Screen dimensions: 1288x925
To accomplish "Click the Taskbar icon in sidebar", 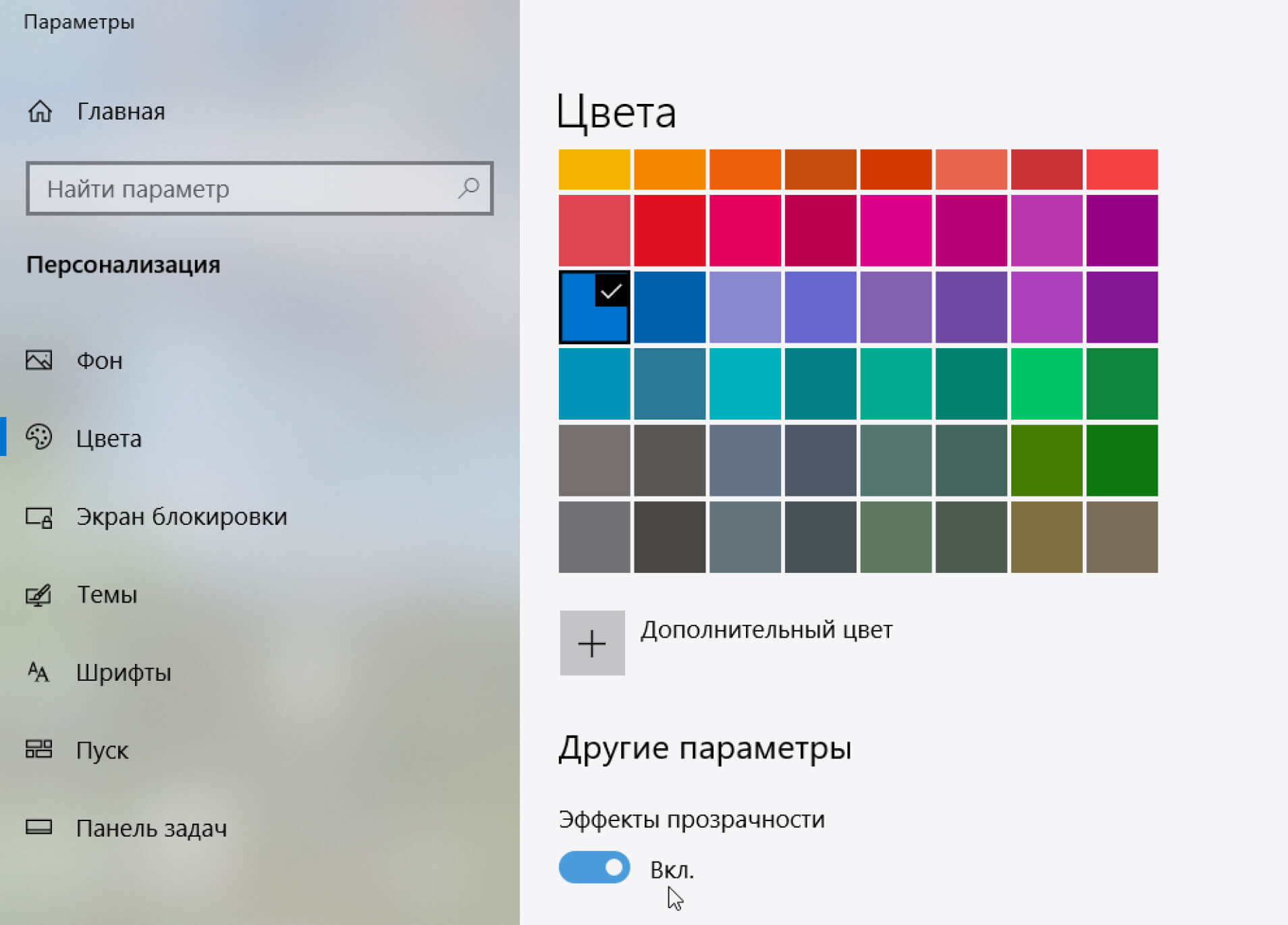I will tap(39, 827).
